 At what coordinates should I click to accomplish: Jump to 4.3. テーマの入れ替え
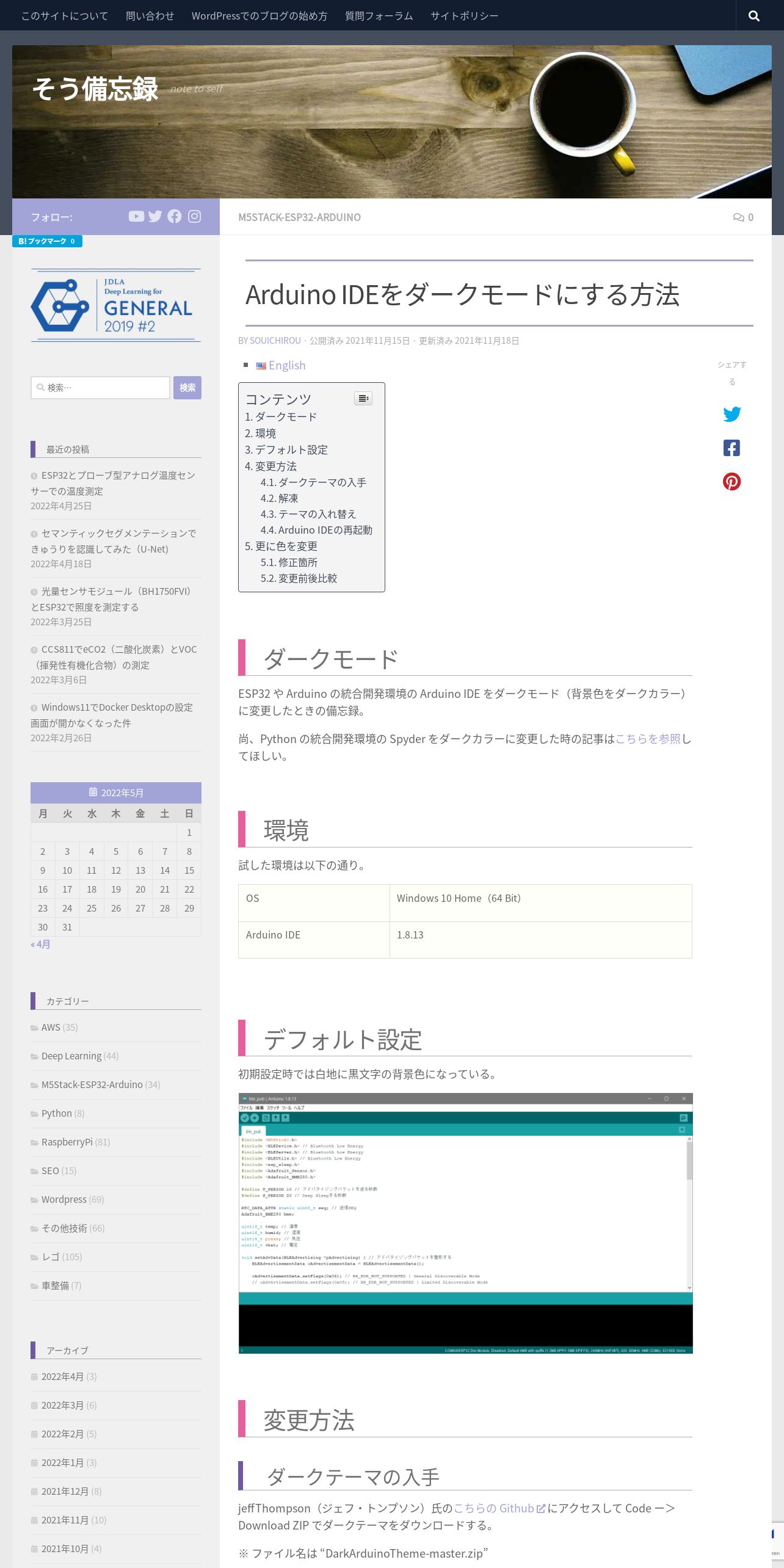[x=308, y=514]
